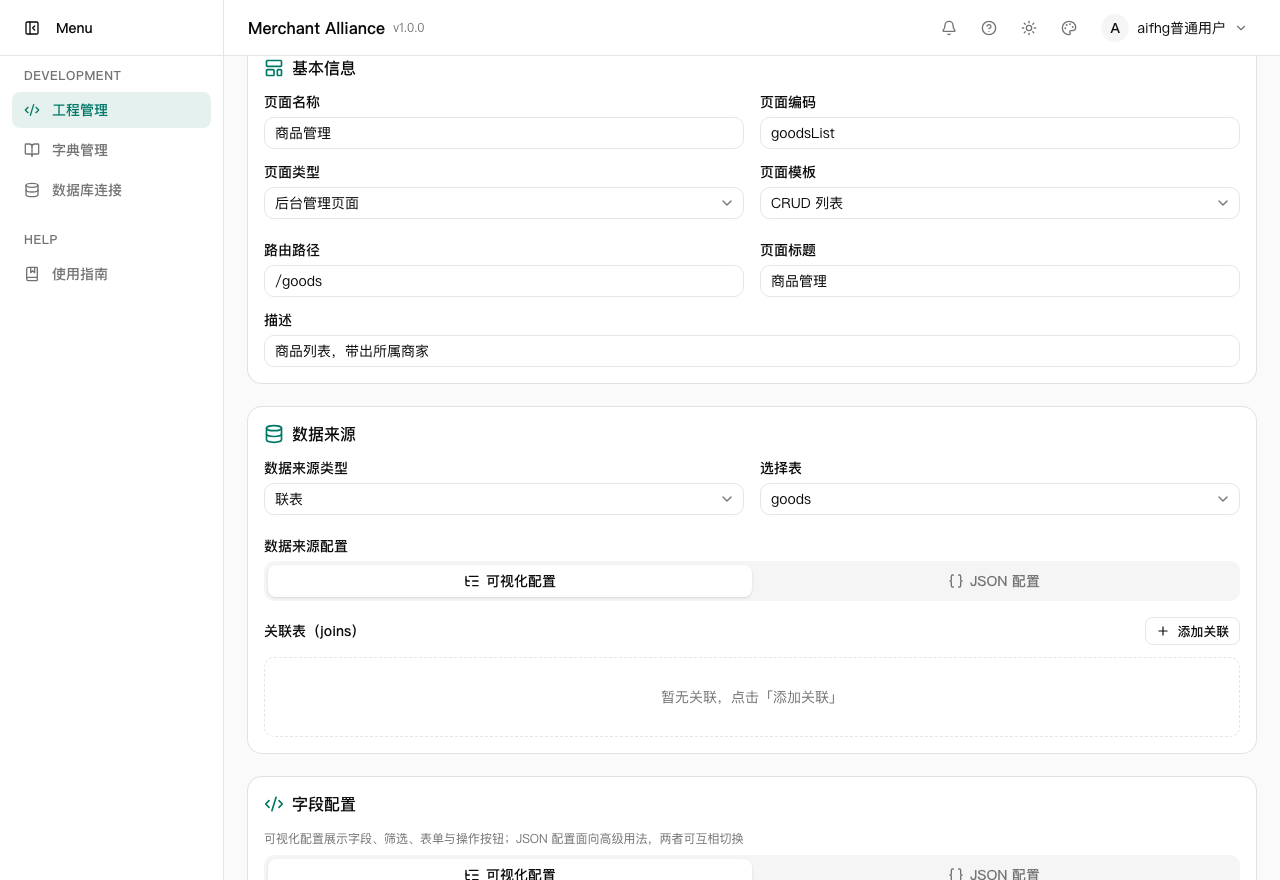Screen dimensions: 1280x880
Task: Open help question-mark icon in header
Action: [x=989, y=28]
